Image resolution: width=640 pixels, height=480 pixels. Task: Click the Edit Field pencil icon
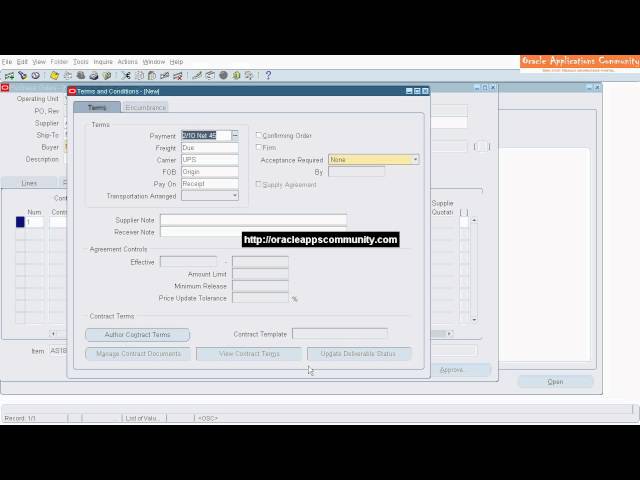pos(197,76)
